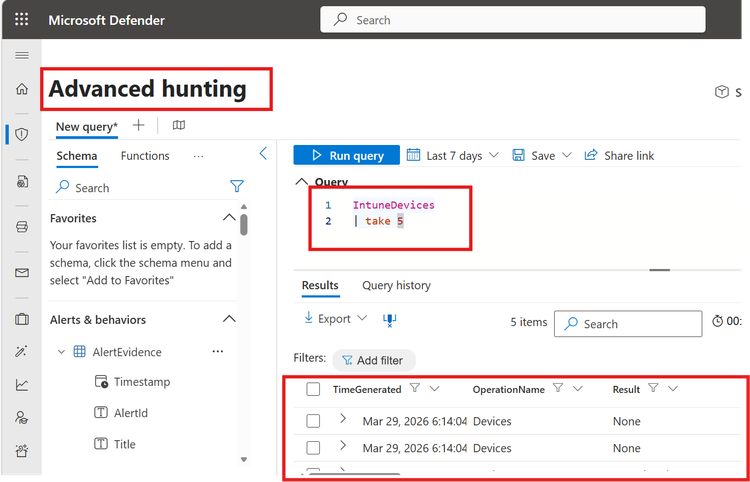The image size is (750, 482).
Task: Collapse Alerts & behaviors section
Action: [x=230, y=318]
